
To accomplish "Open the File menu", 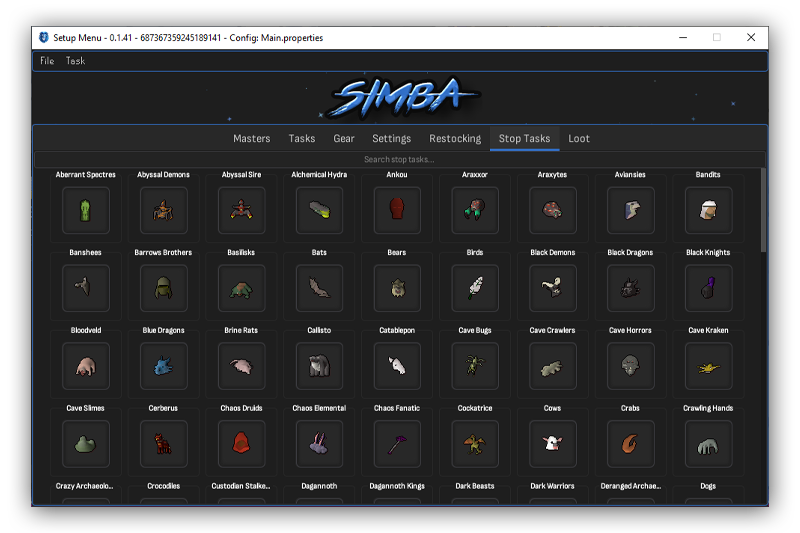I will click(x=47, y=61).
